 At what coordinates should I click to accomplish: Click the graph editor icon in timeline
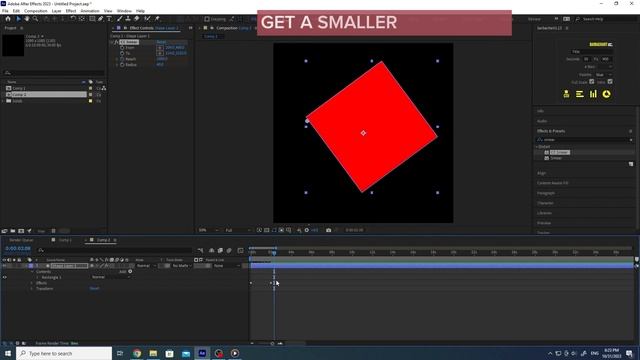tap(240, 250)
